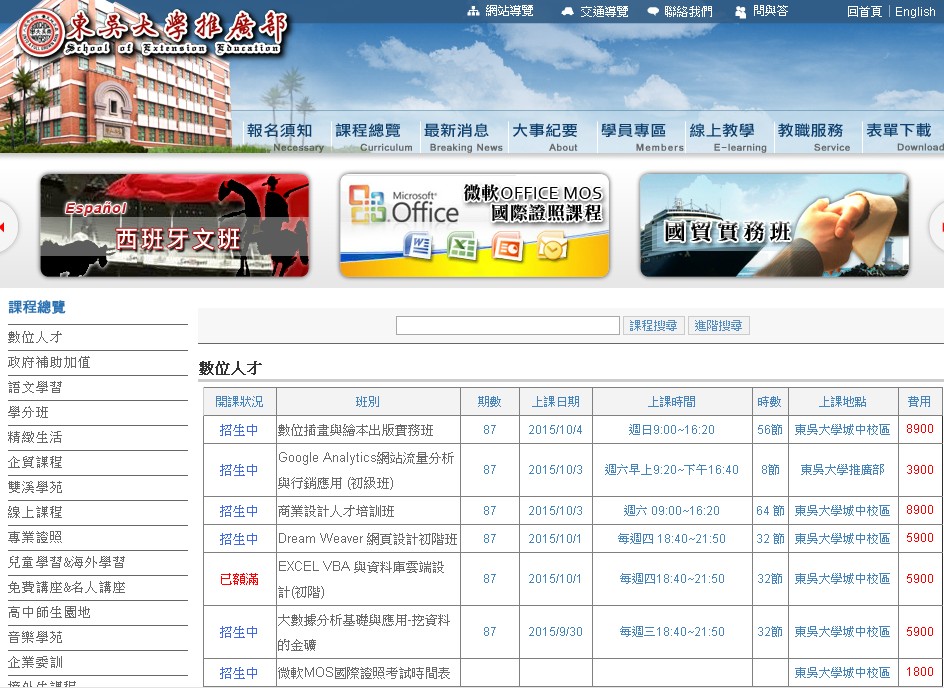Click the 56節 hours cell
This screenshot has width=944, height=688.
pos(769,430)
